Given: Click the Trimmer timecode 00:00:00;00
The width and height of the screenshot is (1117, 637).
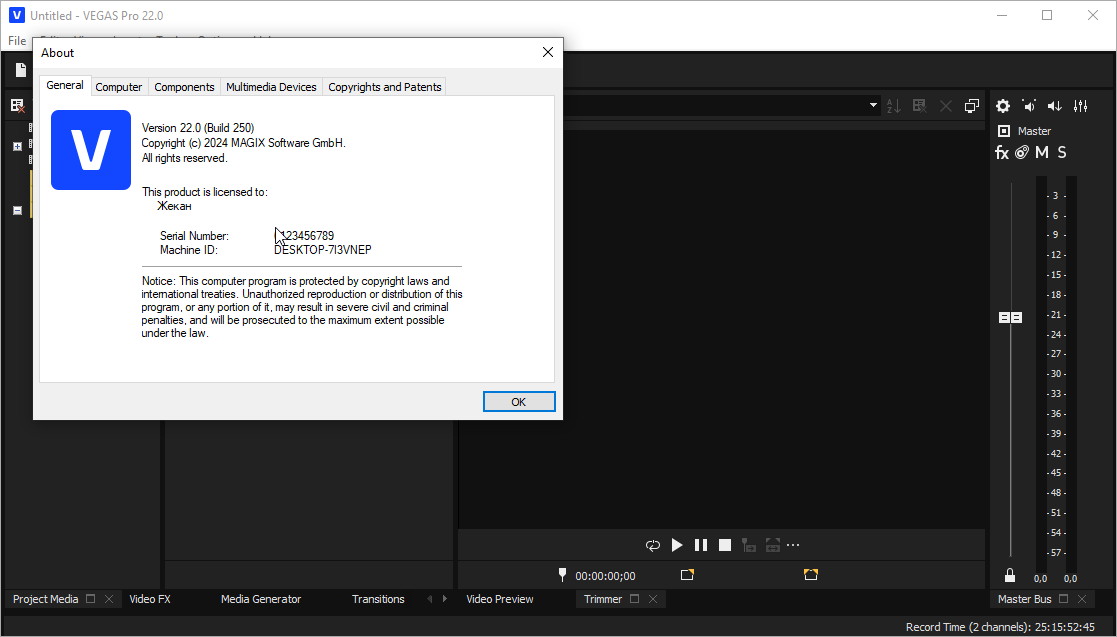Looking at the screenshot, I should [x=606, y=576].
